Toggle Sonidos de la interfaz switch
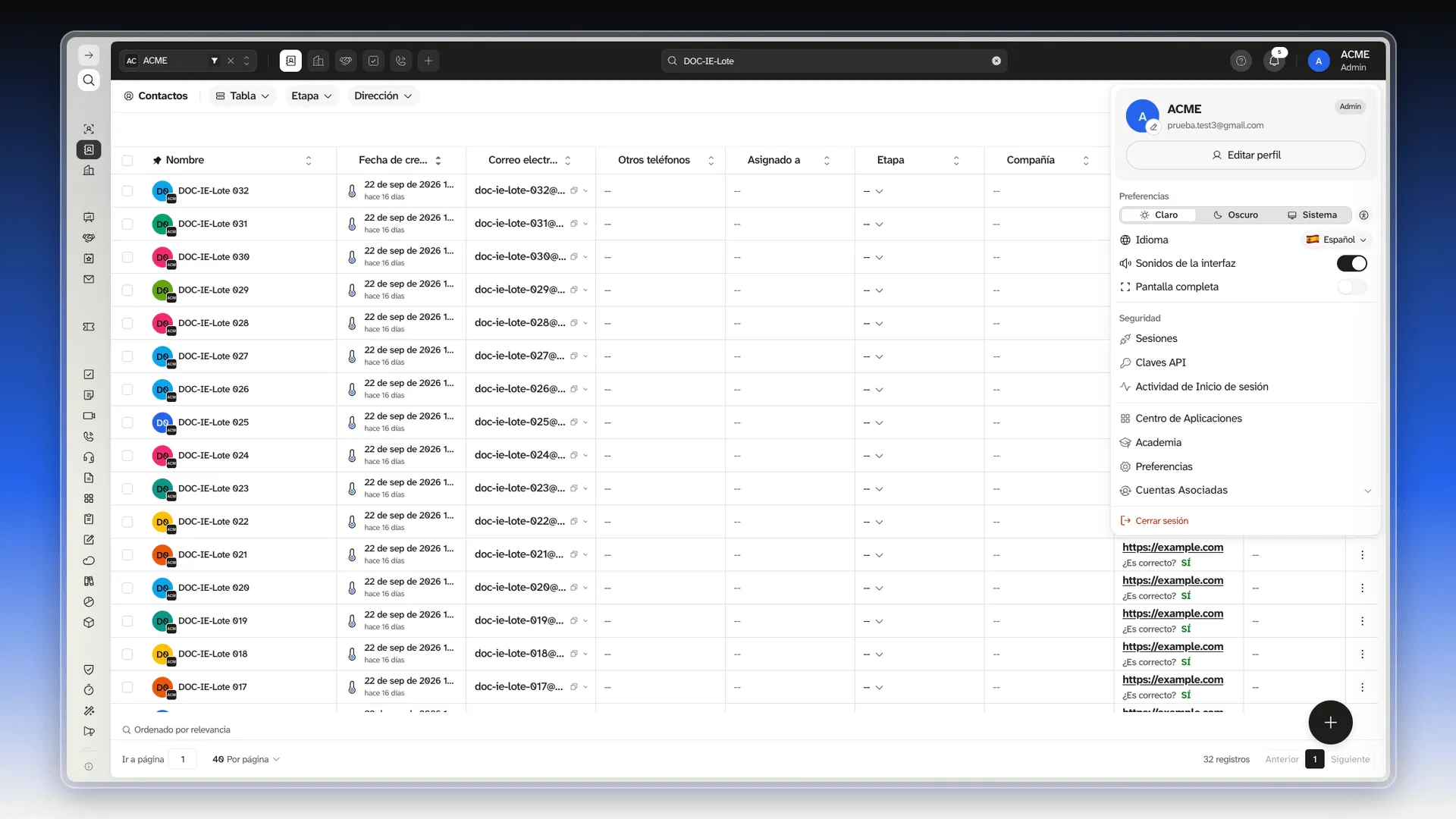Image resolution: width=1456 pixels, height=819 pixels. pyautogui.click(x=1351, y=263)
